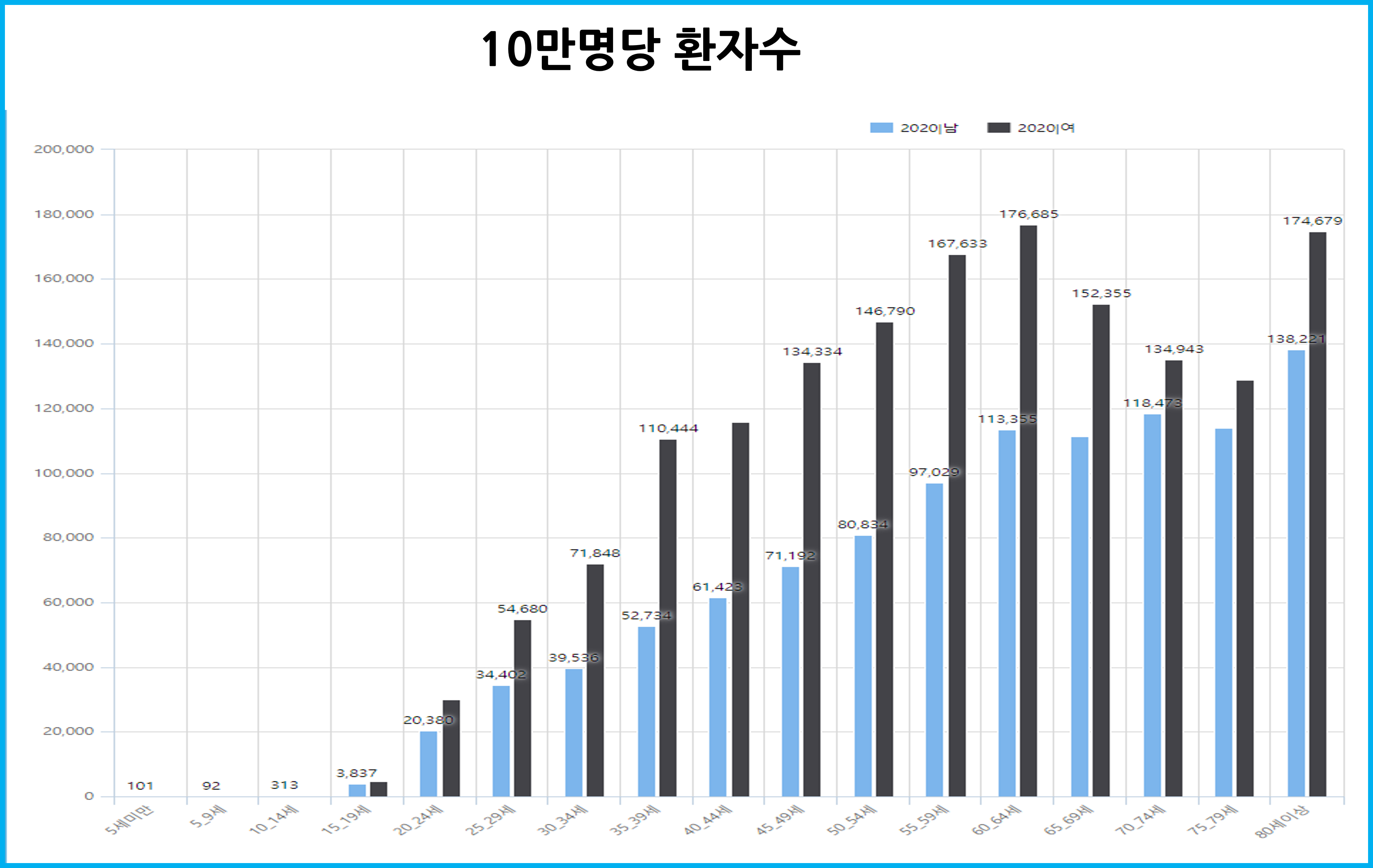Click the 5세미만 x-axis category label
Image resolution: width=1373 pixels, height=868 pixels.
(129, 820)
